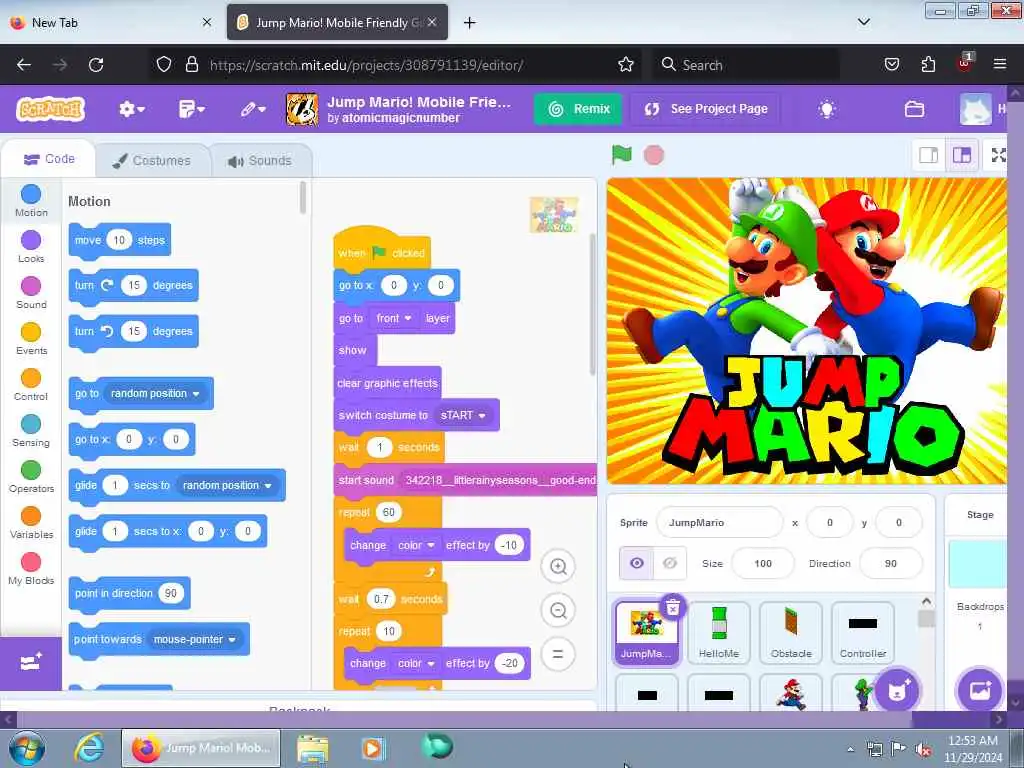The width and height of the screenshot is (1024, 768).
Task: Switch to the Sounds tab
Action: (x=260, y=161)
